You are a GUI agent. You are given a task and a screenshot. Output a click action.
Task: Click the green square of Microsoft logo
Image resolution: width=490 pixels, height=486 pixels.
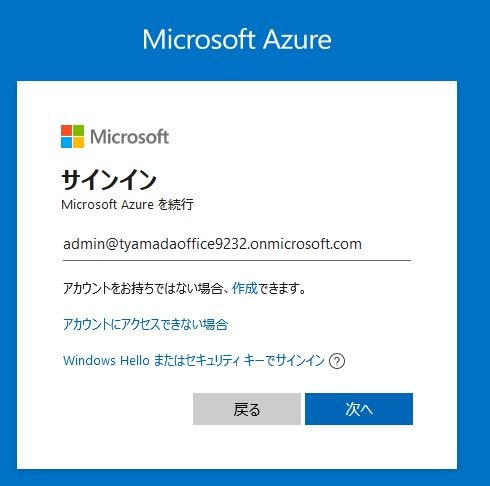click(78, 130)
